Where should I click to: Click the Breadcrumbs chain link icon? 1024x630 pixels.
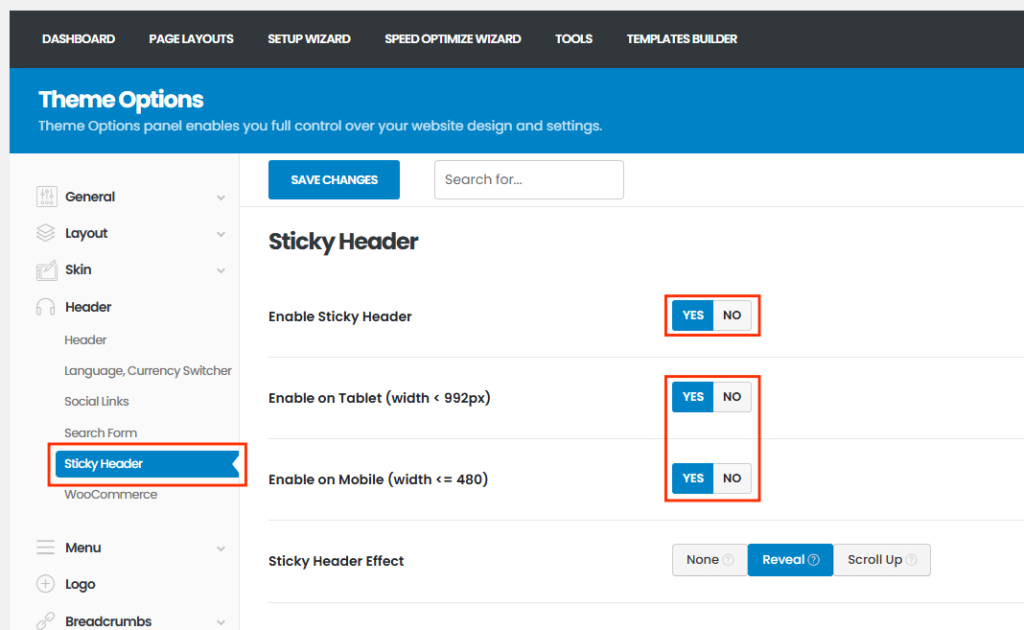coord(46,621)
